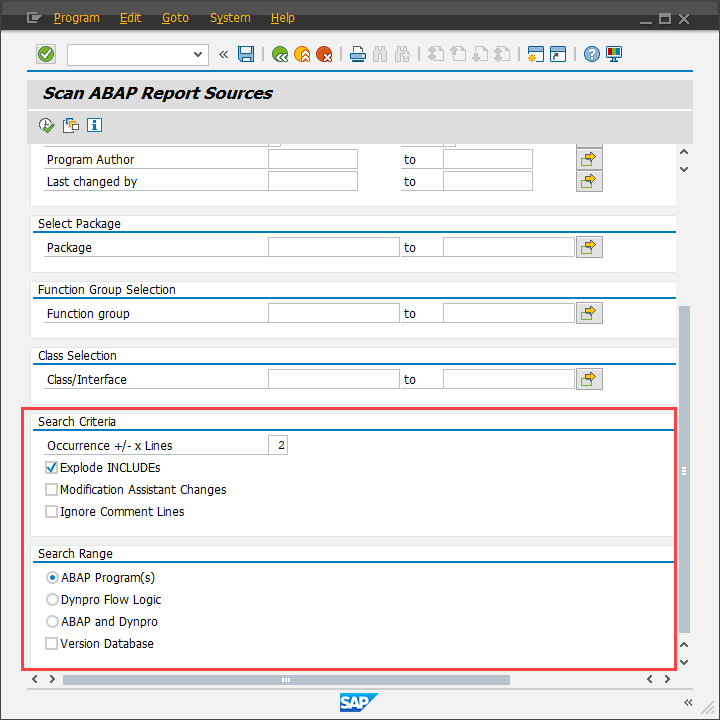The width and height of the screenshot is (720, 720).
Task: Open Help with the question mark icon
Action: (592, 55)
